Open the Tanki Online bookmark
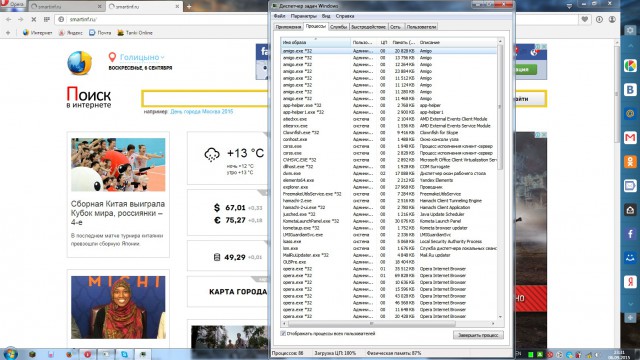 [x=135, y=33]
